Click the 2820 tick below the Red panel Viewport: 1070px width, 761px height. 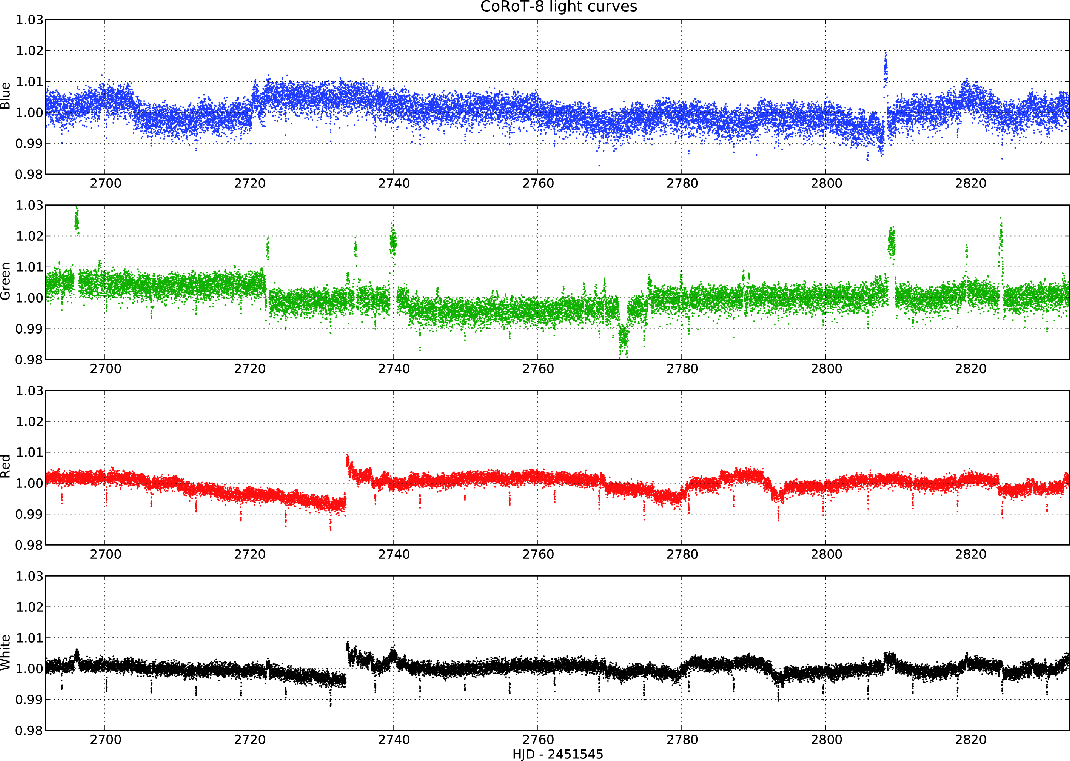click(x=970, y=555)
